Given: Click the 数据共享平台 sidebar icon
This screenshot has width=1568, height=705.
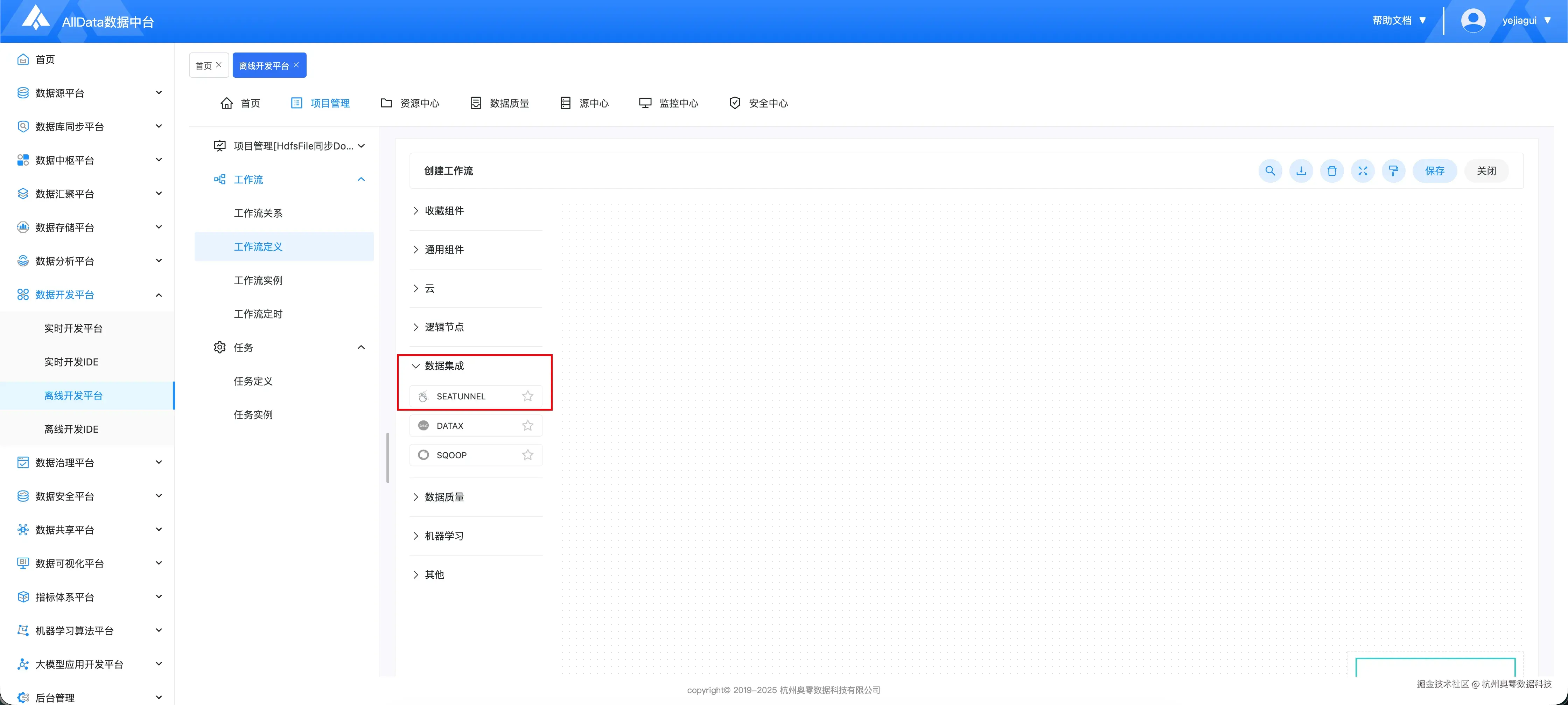Looking at the screenshot, I should point(23,530).
